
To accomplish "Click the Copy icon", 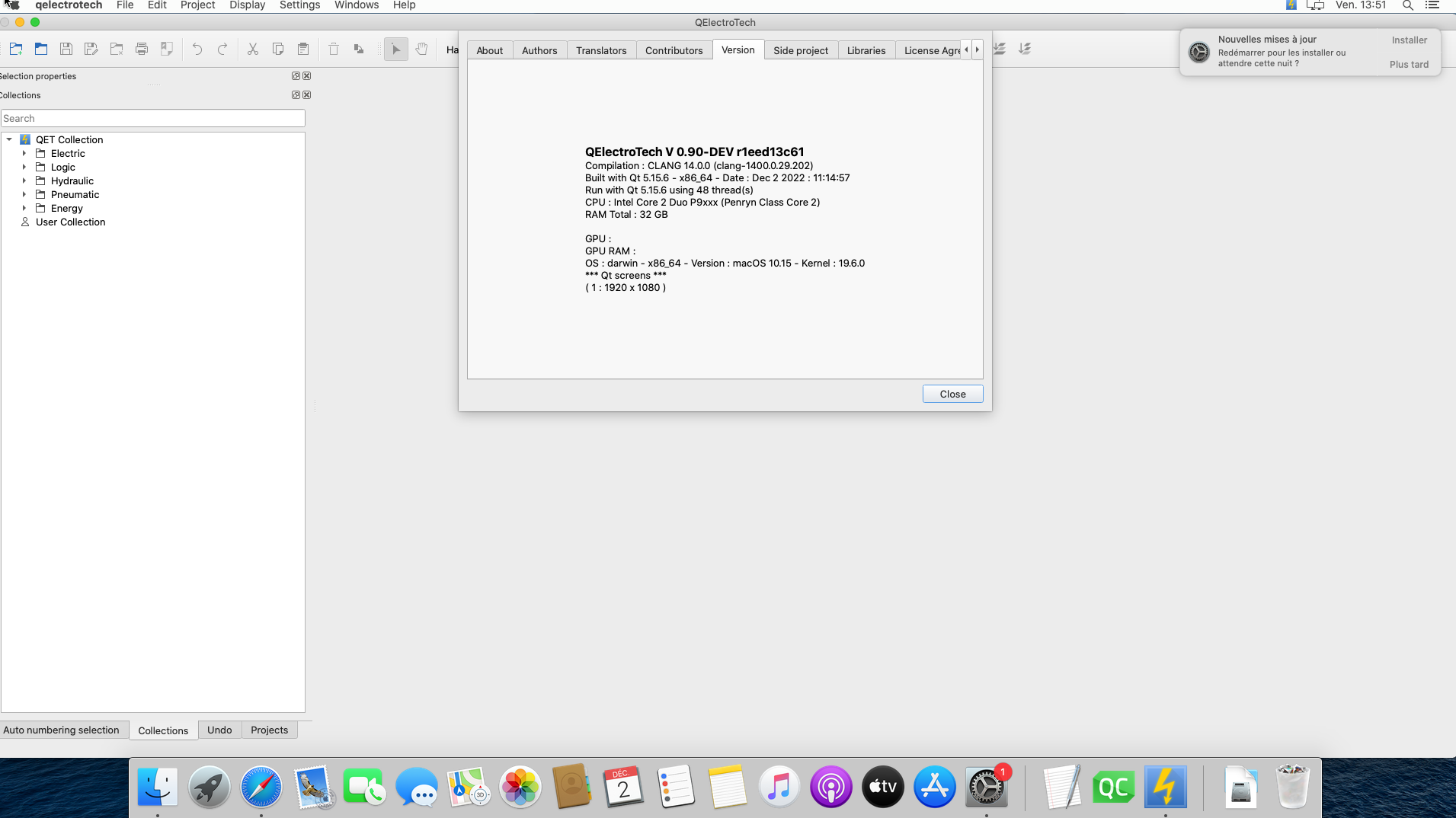I will (x=278, y=50).
